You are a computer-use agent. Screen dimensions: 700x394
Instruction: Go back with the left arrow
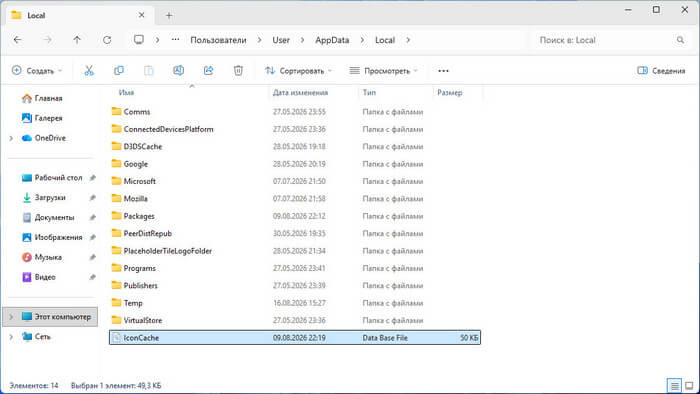(x=17, y=40)
